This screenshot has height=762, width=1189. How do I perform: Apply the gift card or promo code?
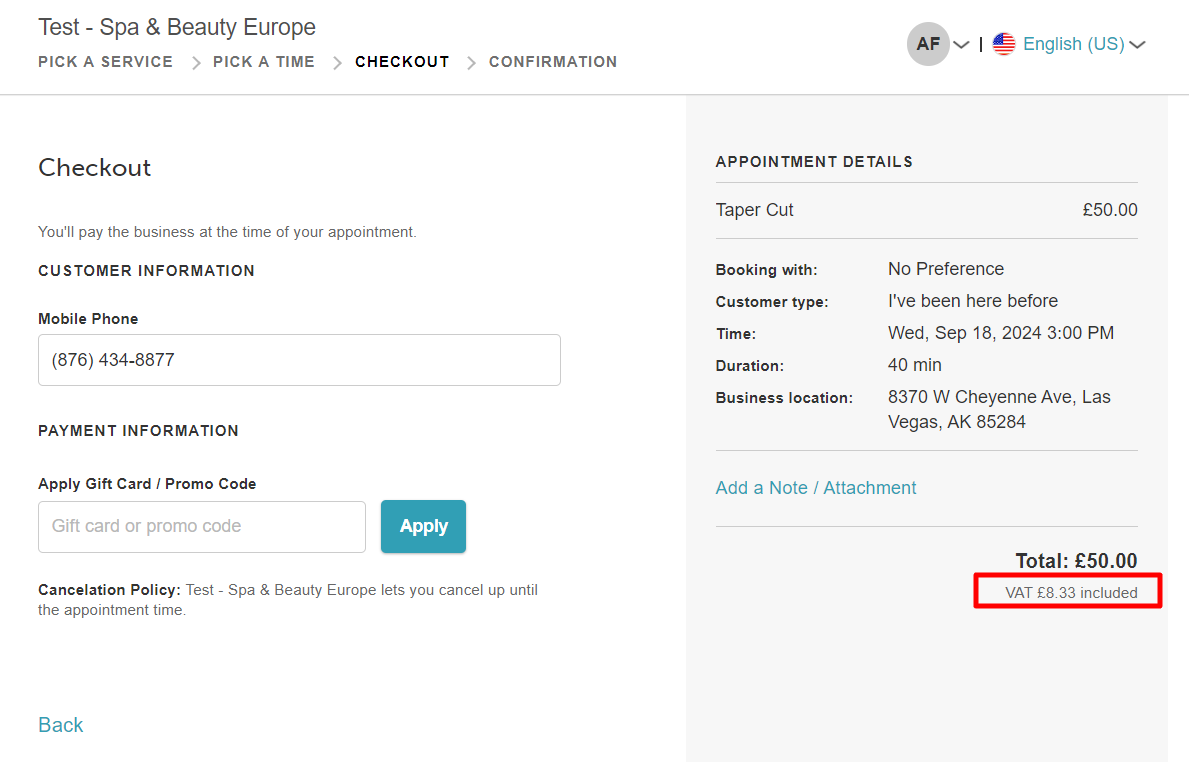pos(423,526)
